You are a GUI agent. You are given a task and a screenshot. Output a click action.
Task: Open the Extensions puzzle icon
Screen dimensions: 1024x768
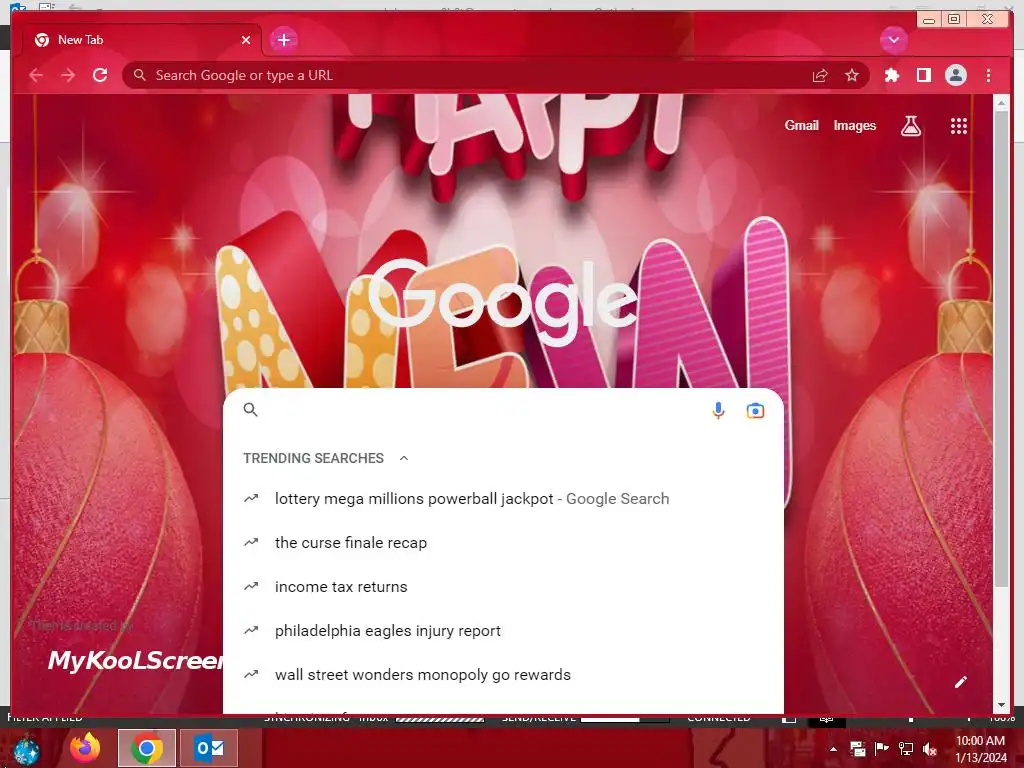point(891,76)
